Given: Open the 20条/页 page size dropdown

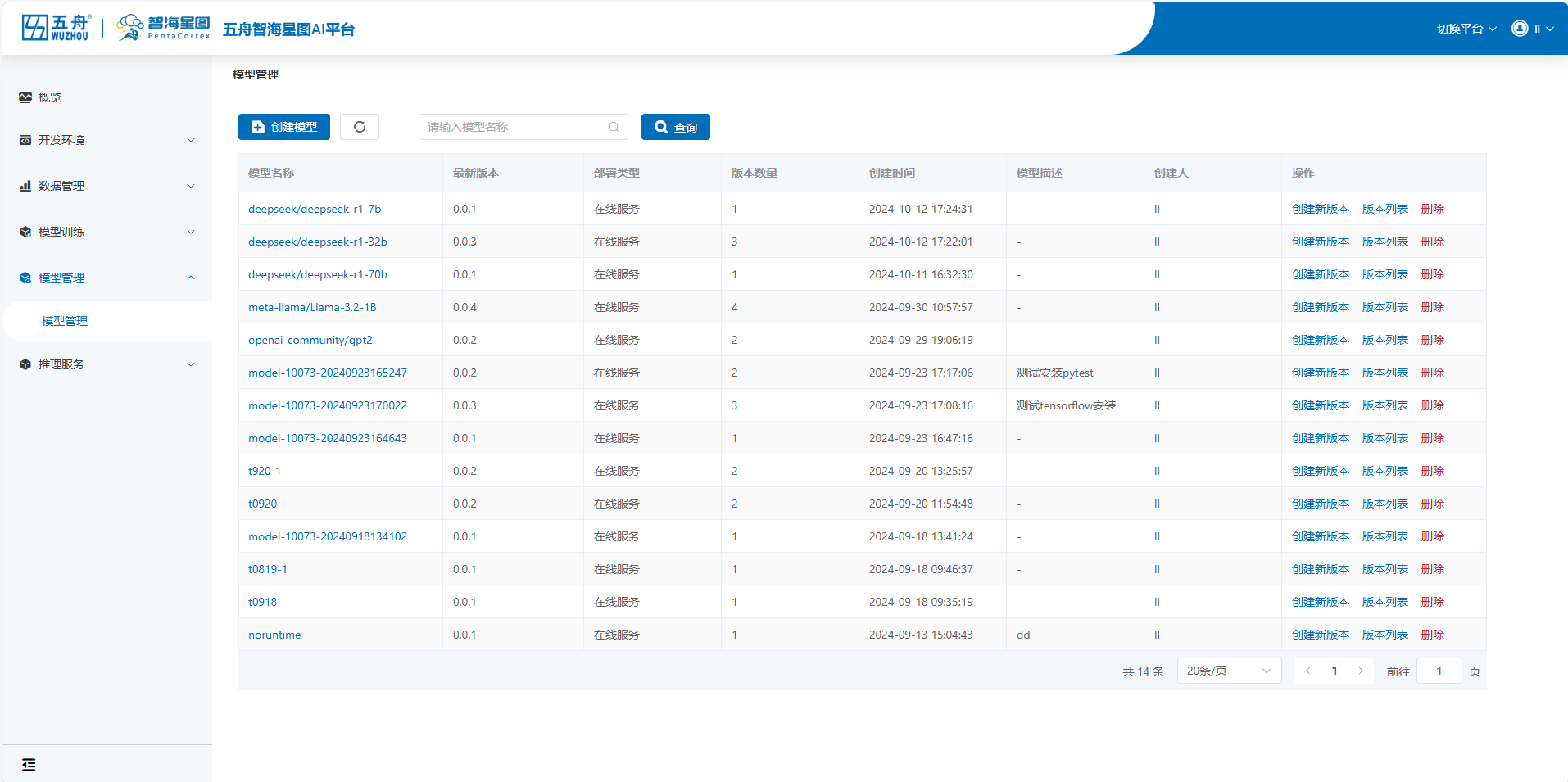Looking at the screenshot, I should point(1228,671).
